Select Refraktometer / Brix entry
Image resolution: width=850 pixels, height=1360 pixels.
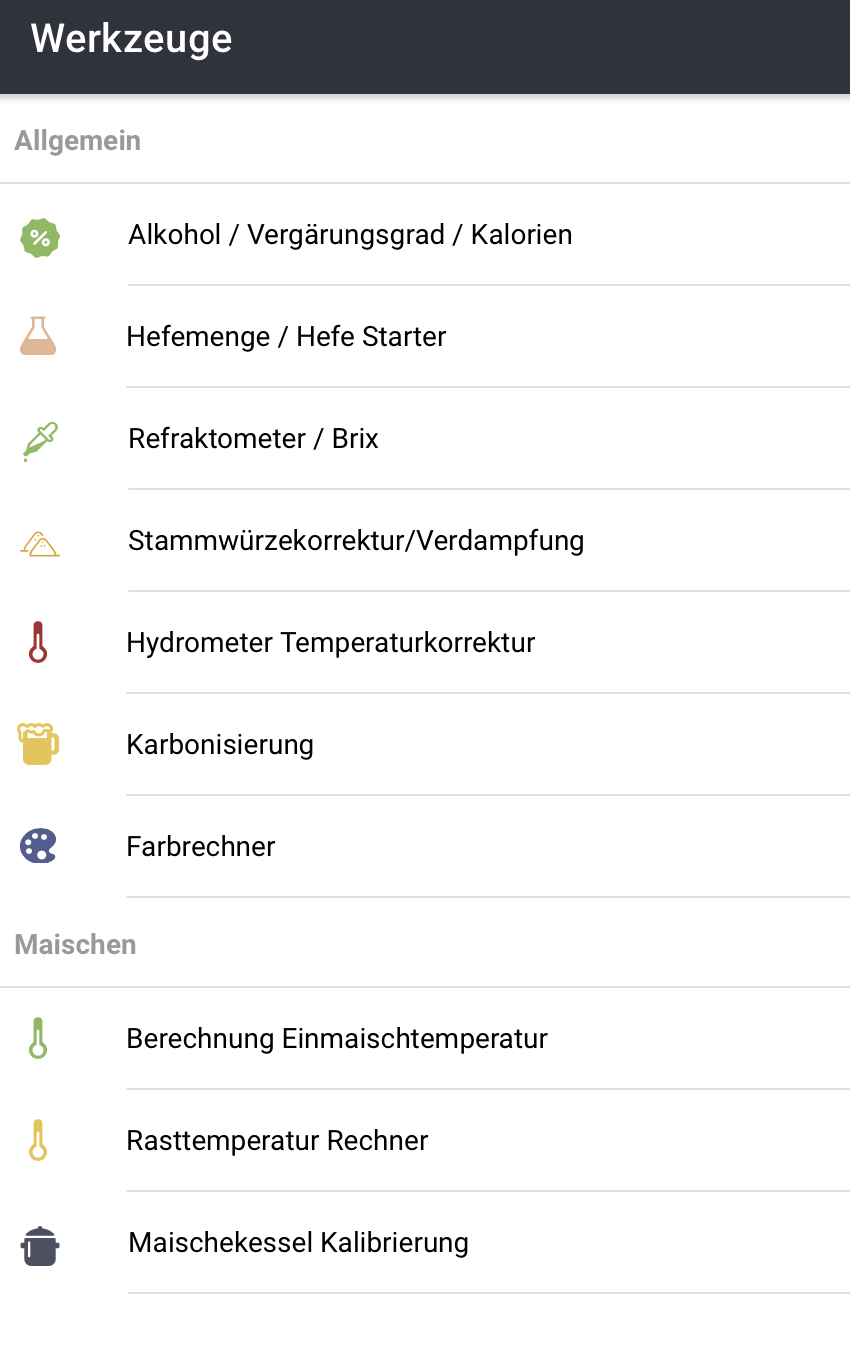253,439
